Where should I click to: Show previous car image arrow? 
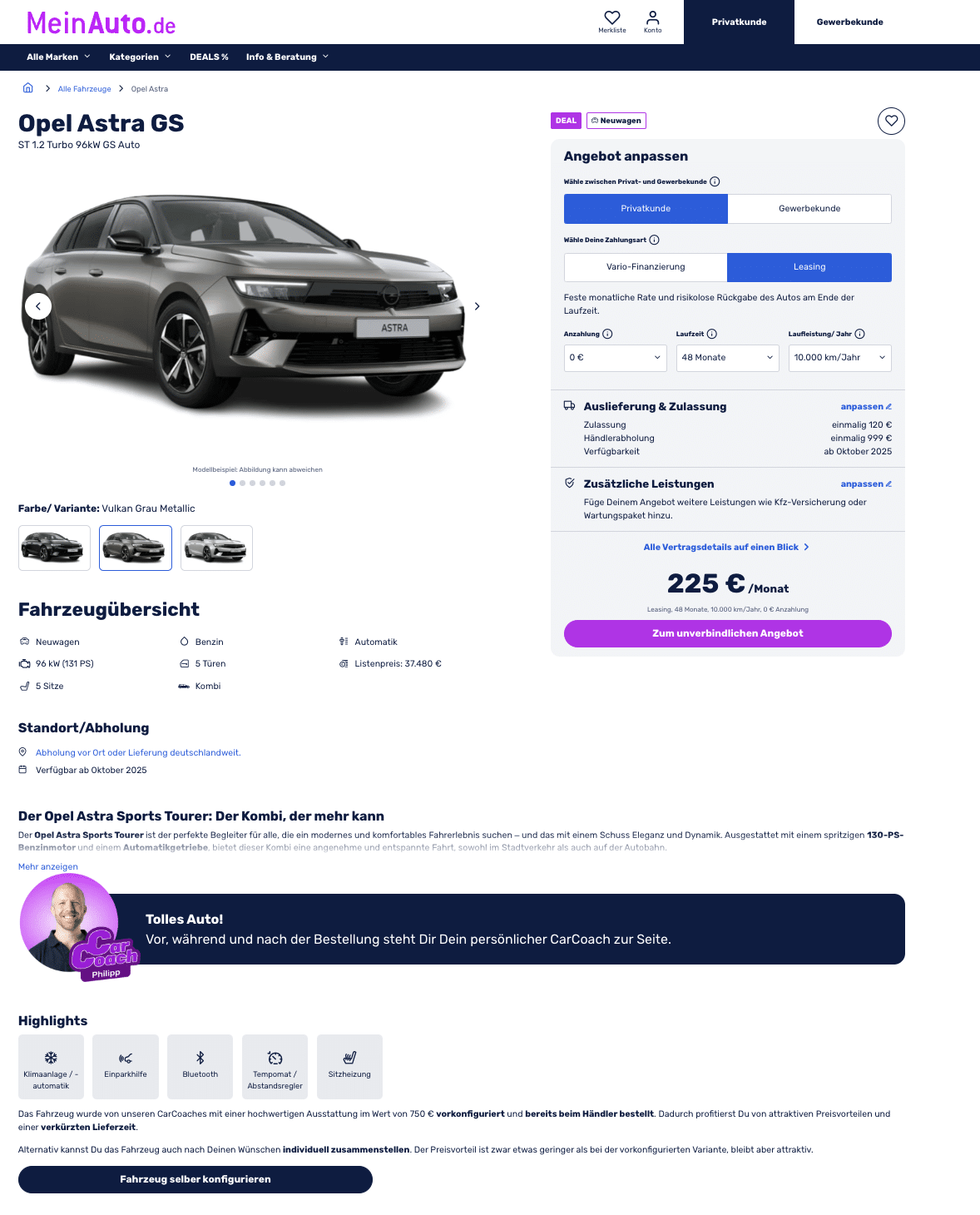pyautogui.click(x=38, y=306)
